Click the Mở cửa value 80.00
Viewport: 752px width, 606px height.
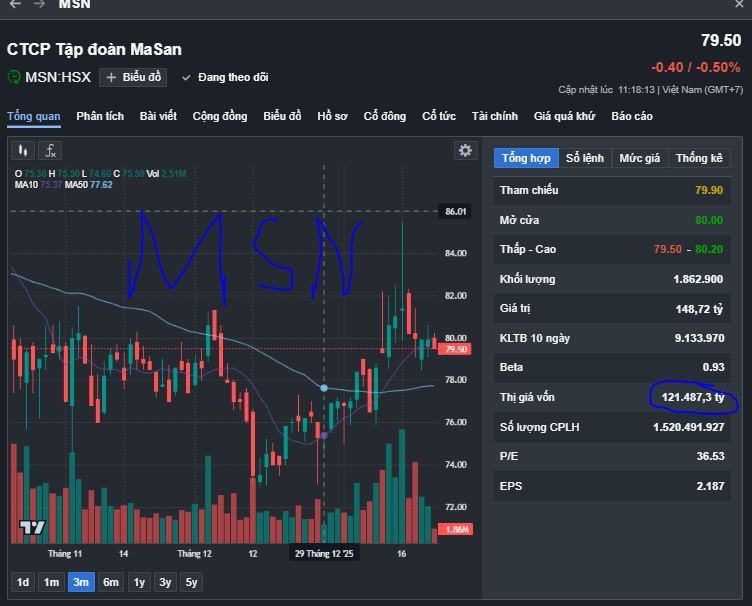click(x=709, y=220)
